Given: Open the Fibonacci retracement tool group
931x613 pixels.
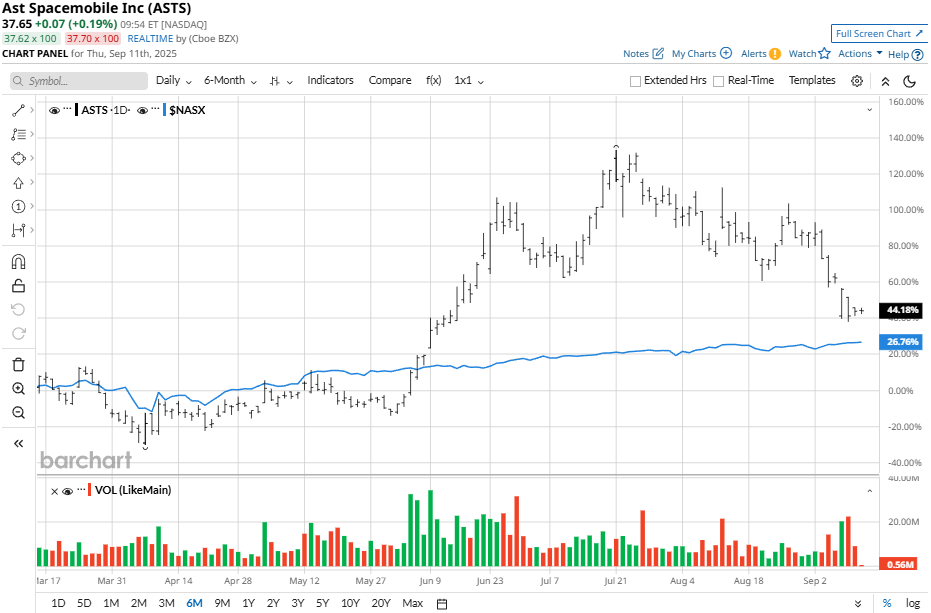Looking at the screenshot, I should 18,134.
